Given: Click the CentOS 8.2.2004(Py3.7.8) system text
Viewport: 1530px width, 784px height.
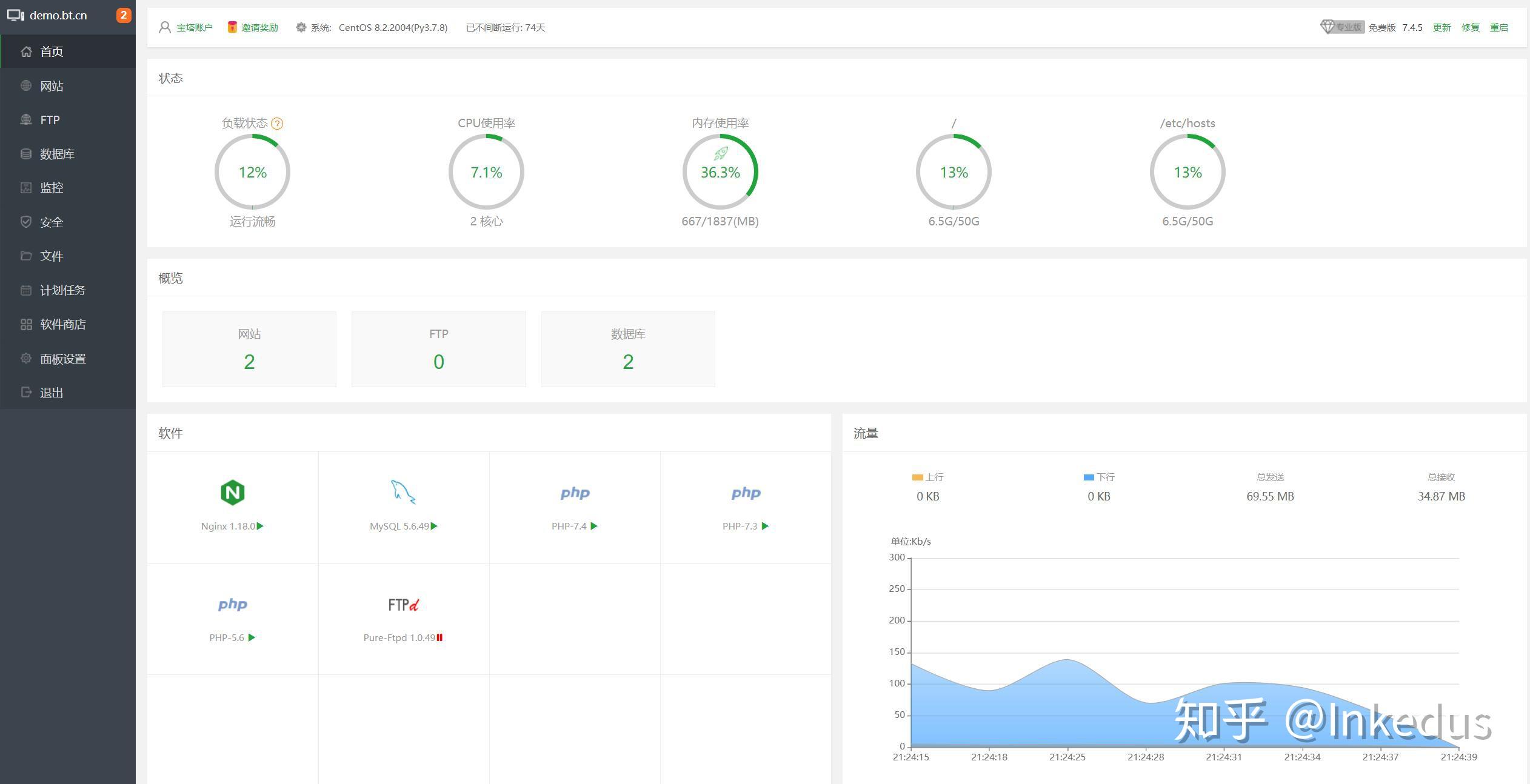Looking at the screenshot, I should (x=393, y=27).
